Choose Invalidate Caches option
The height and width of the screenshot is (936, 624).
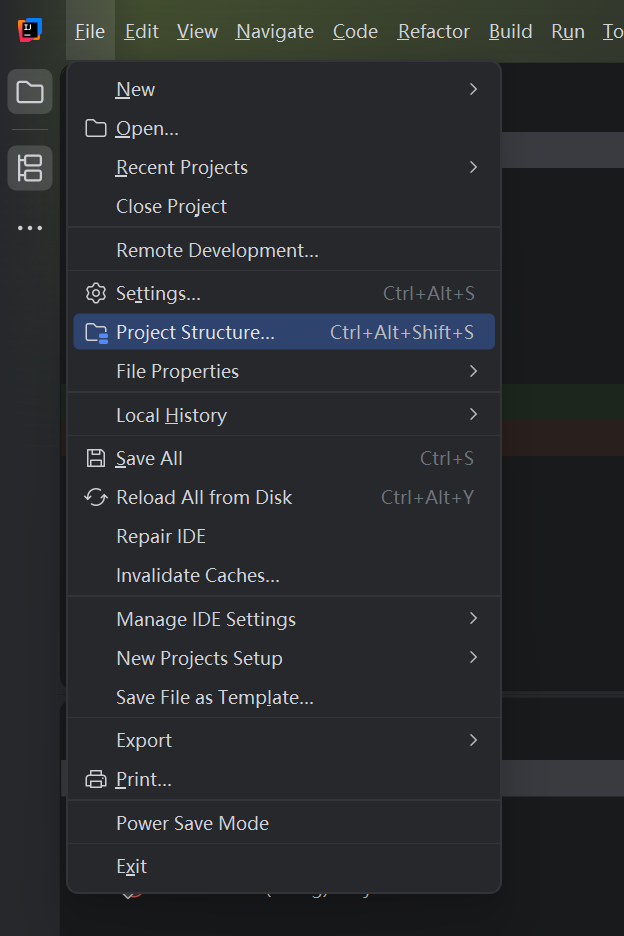pos(198,576)
